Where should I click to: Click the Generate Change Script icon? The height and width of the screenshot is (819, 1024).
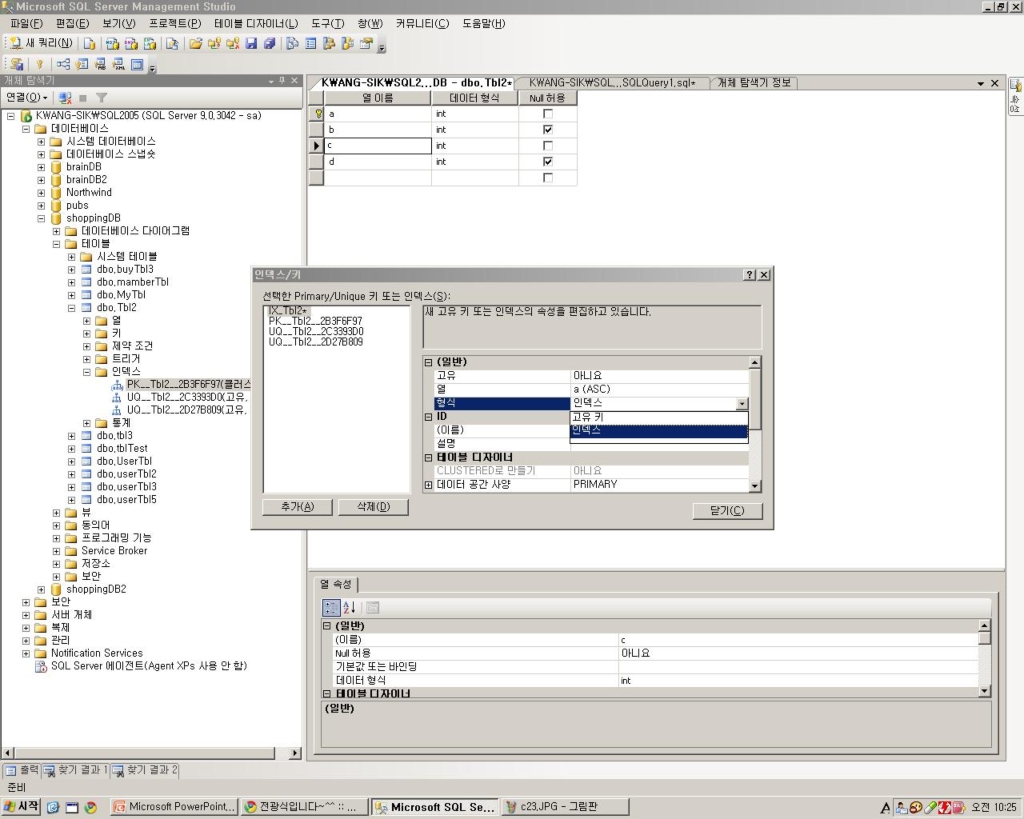pyautogui.click(x=17, y=64)
